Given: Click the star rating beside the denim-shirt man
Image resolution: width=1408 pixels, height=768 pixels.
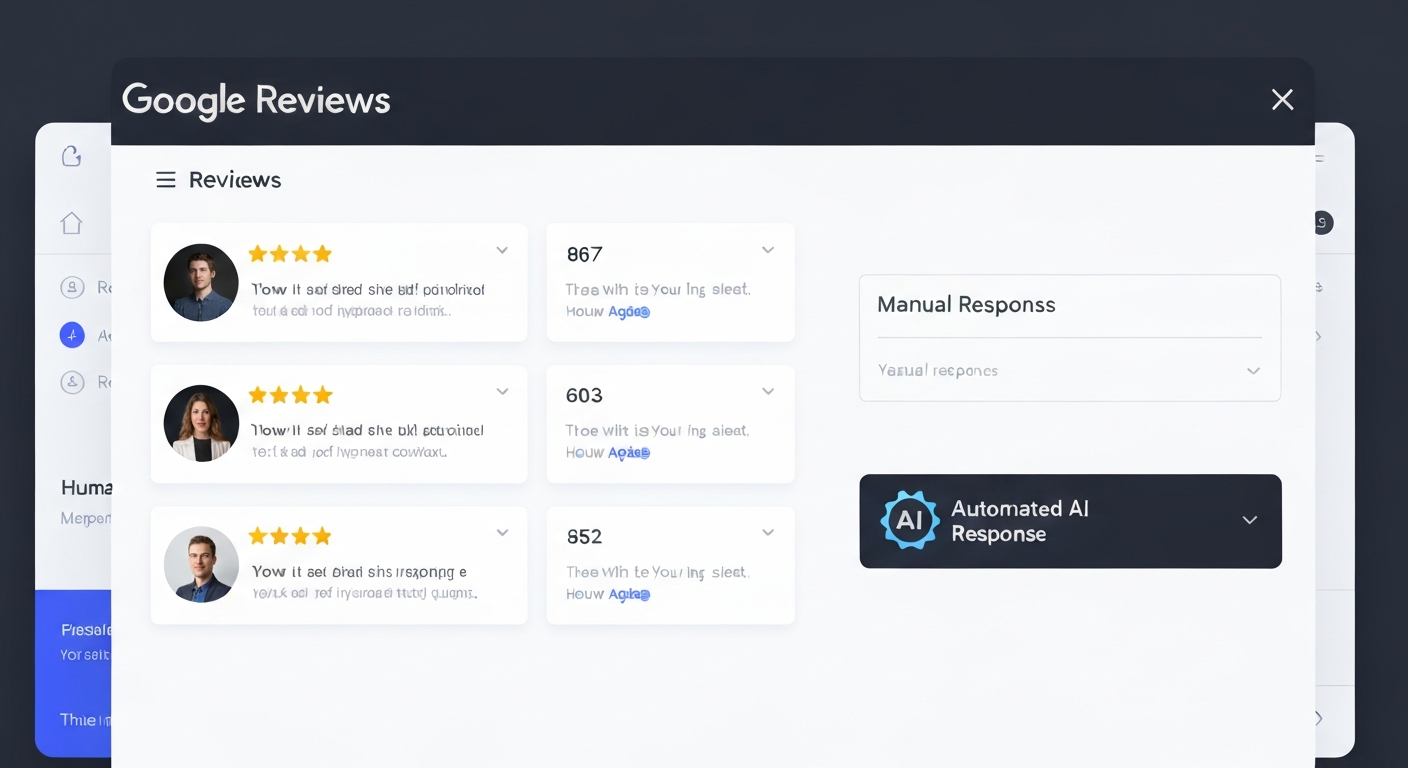Looking at the screenshot, I should point(290,254).
